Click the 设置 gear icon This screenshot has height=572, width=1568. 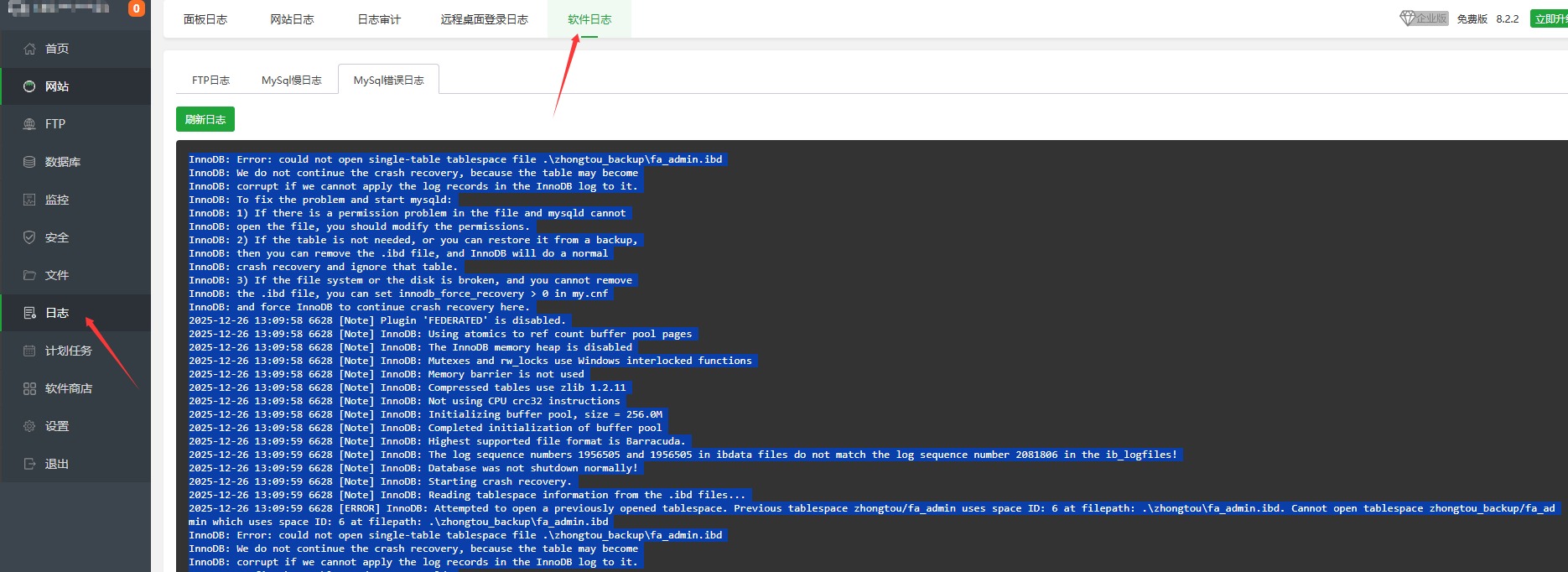click(29, 426)
